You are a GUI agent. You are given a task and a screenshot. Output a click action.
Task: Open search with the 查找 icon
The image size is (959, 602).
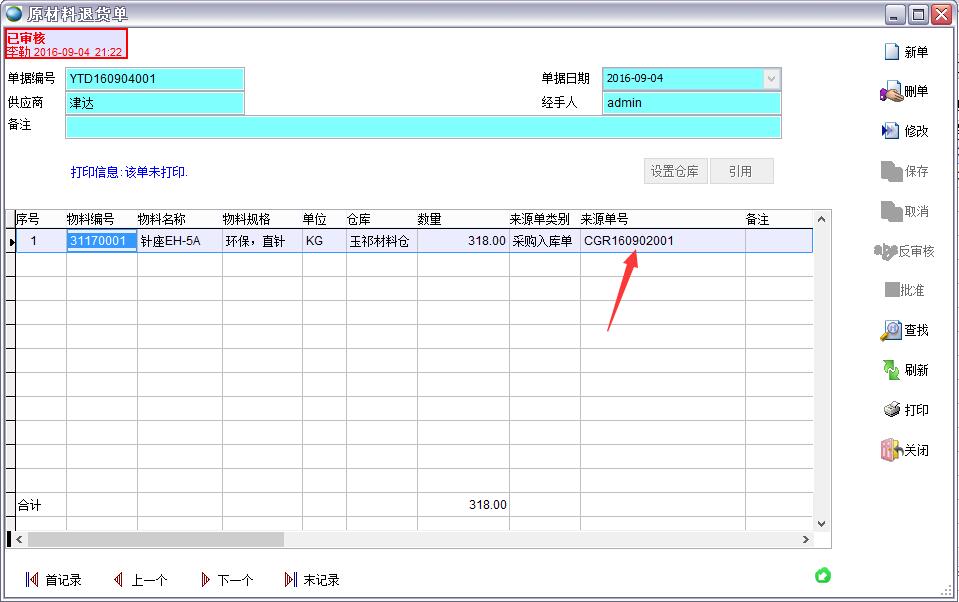coord(908,330)
